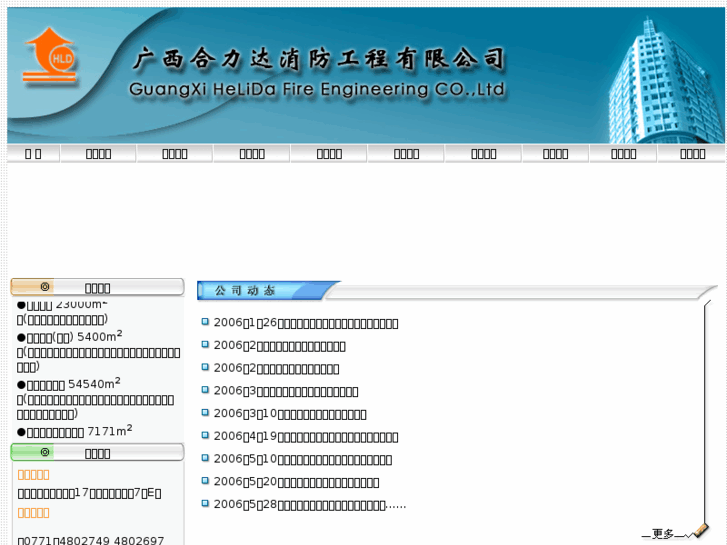The width and height of the screenshot is (727, 545).
Task: Click the Chinese company name 广西合力达消防工程有限公司
Action: (319, 59)
